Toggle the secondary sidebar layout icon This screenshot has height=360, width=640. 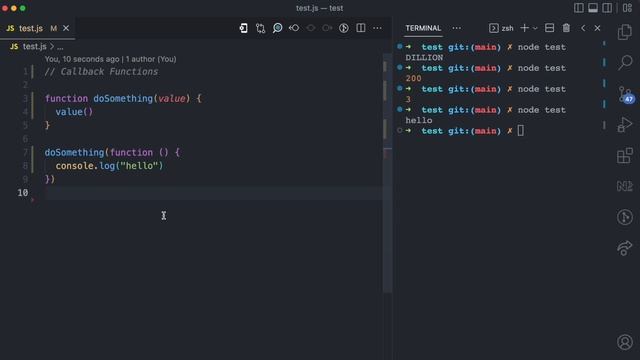(x=607, y=8)
